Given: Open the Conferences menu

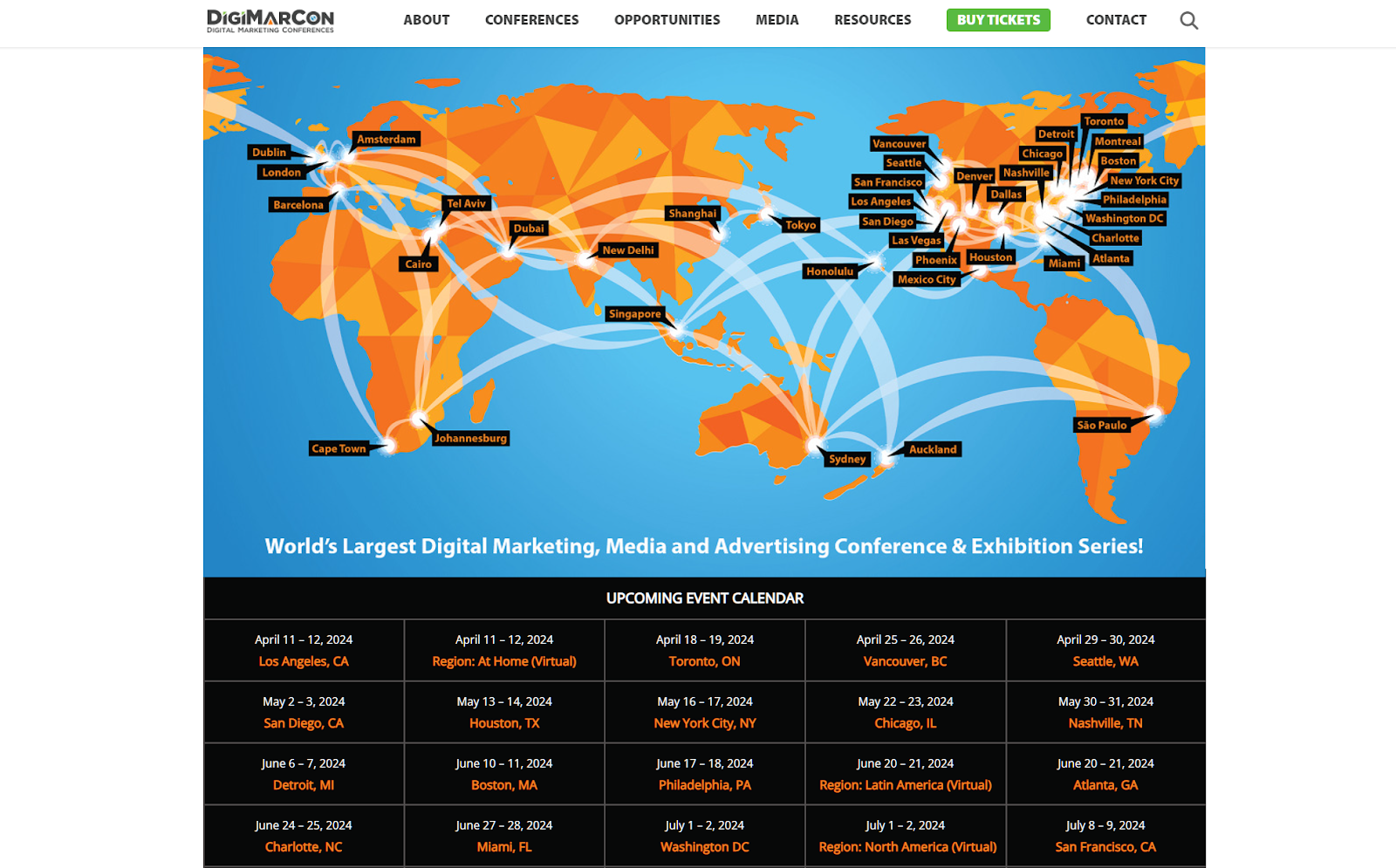Looking at the screenshot, I should click(531, 20).
